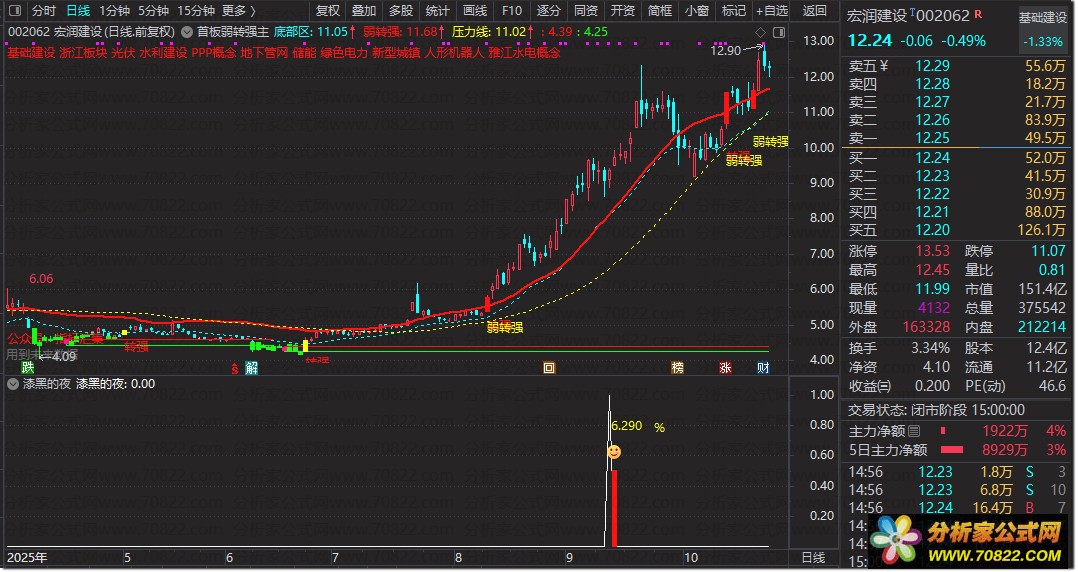
Task: Click the green 跌 event marker
Action: 28,368
